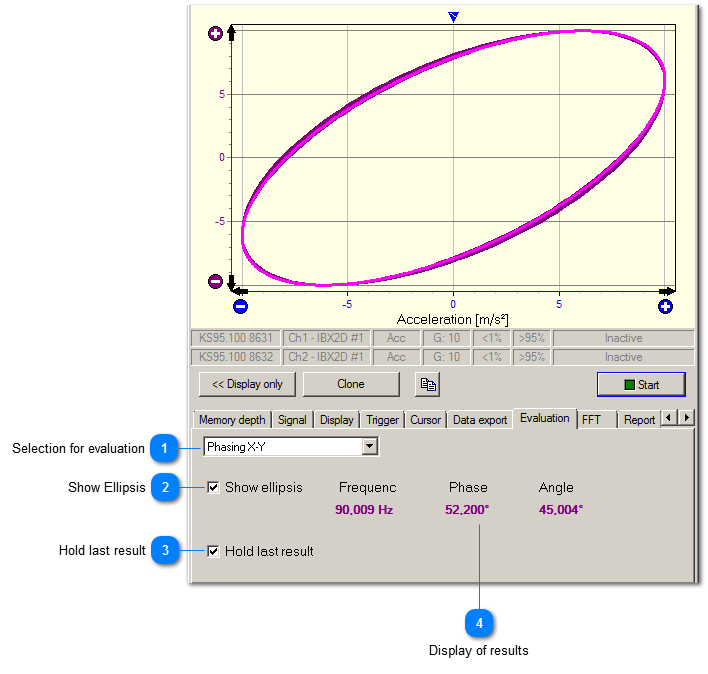Click the X-axis zoom in plus icon
This screenshot has height=674, width=708.
[x=666, y=307]
